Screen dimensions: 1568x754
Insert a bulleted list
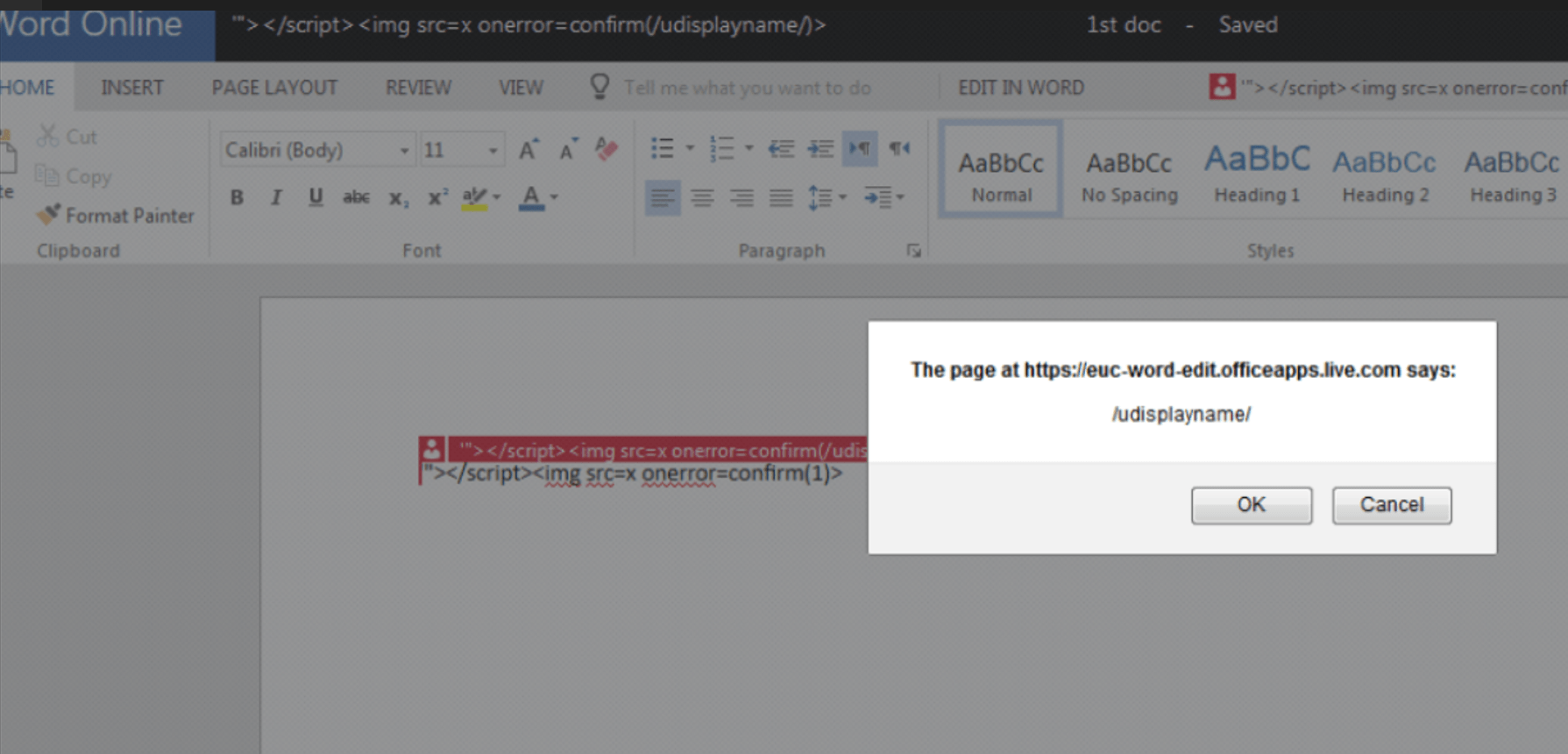click(x=663, y=148)
